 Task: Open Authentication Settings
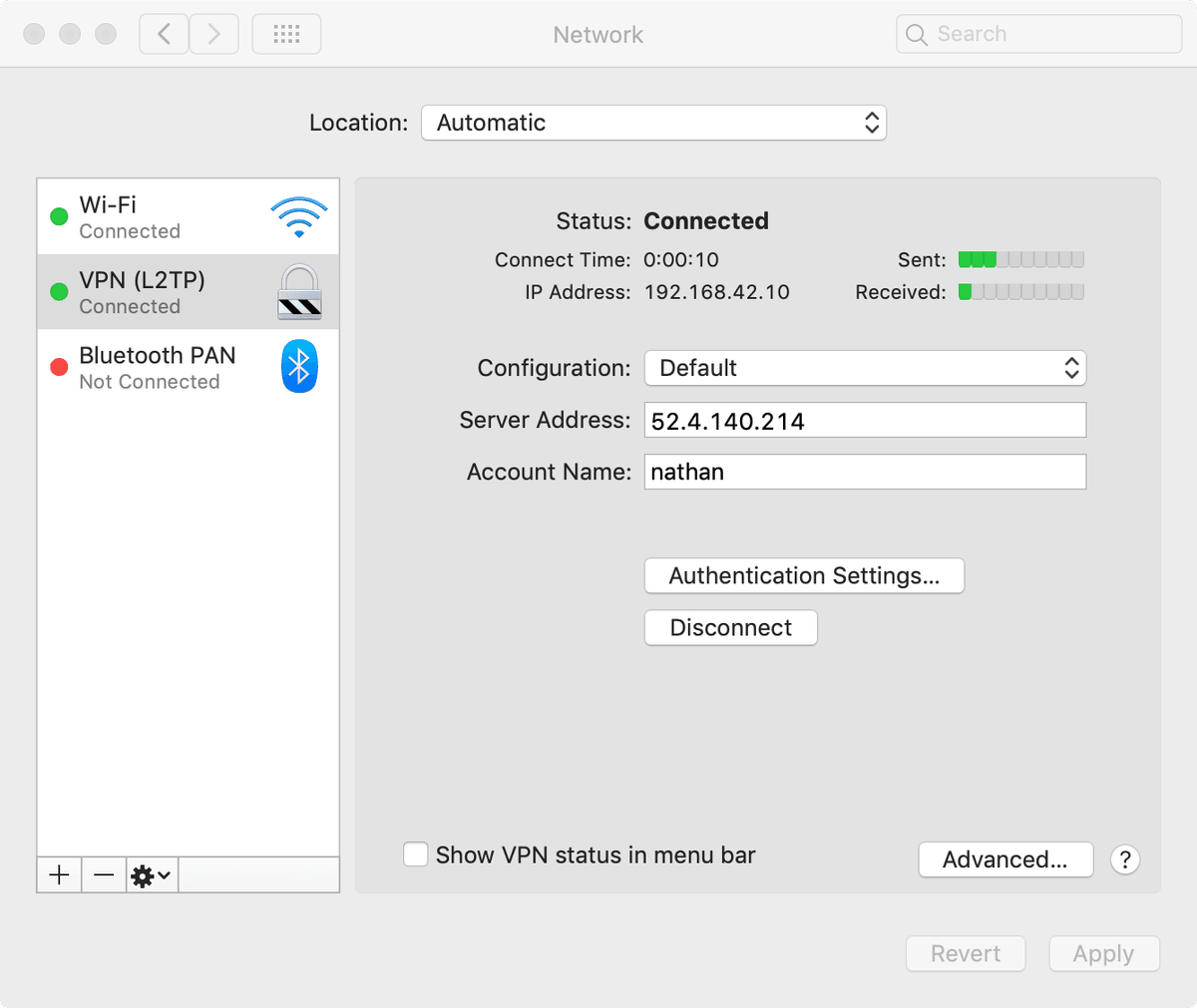pyautogui.click(x=804, y=575)
